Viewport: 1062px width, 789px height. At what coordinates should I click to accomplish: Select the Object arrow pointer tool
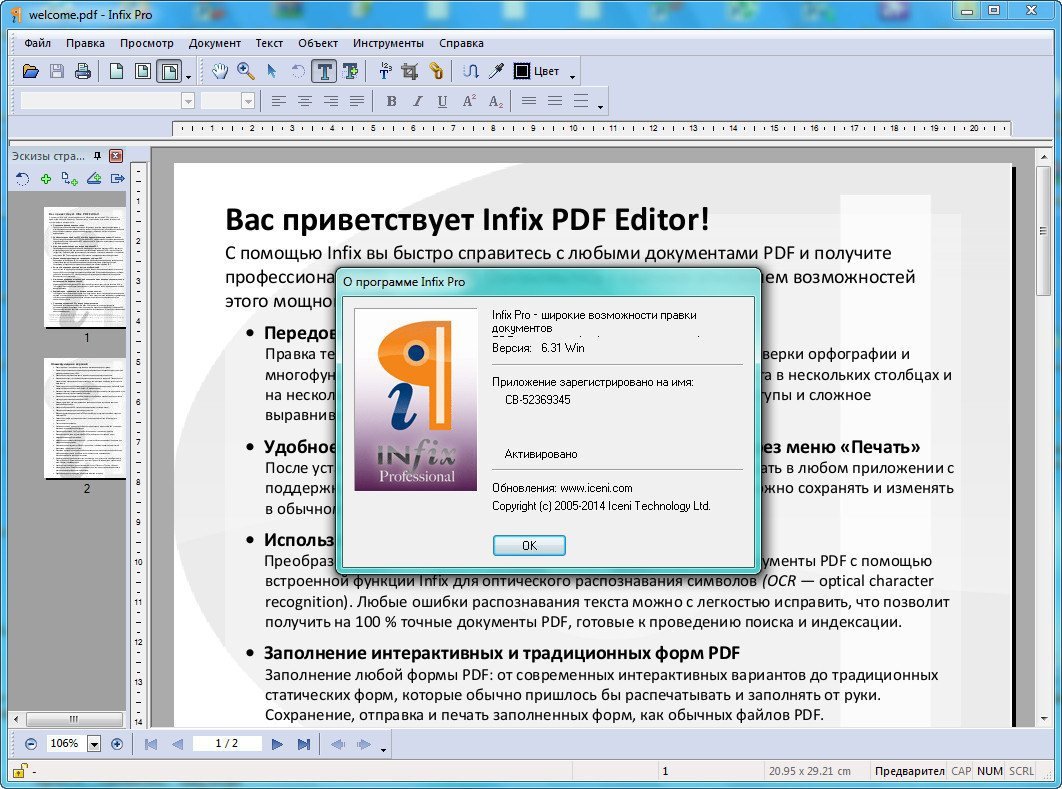tap(272, 71)
